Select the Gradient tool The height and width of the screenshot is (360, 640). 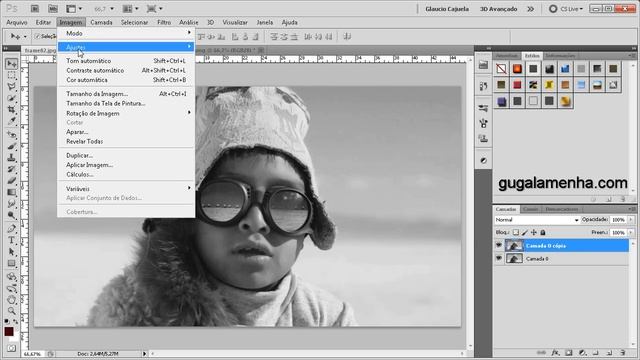[11, 192]
